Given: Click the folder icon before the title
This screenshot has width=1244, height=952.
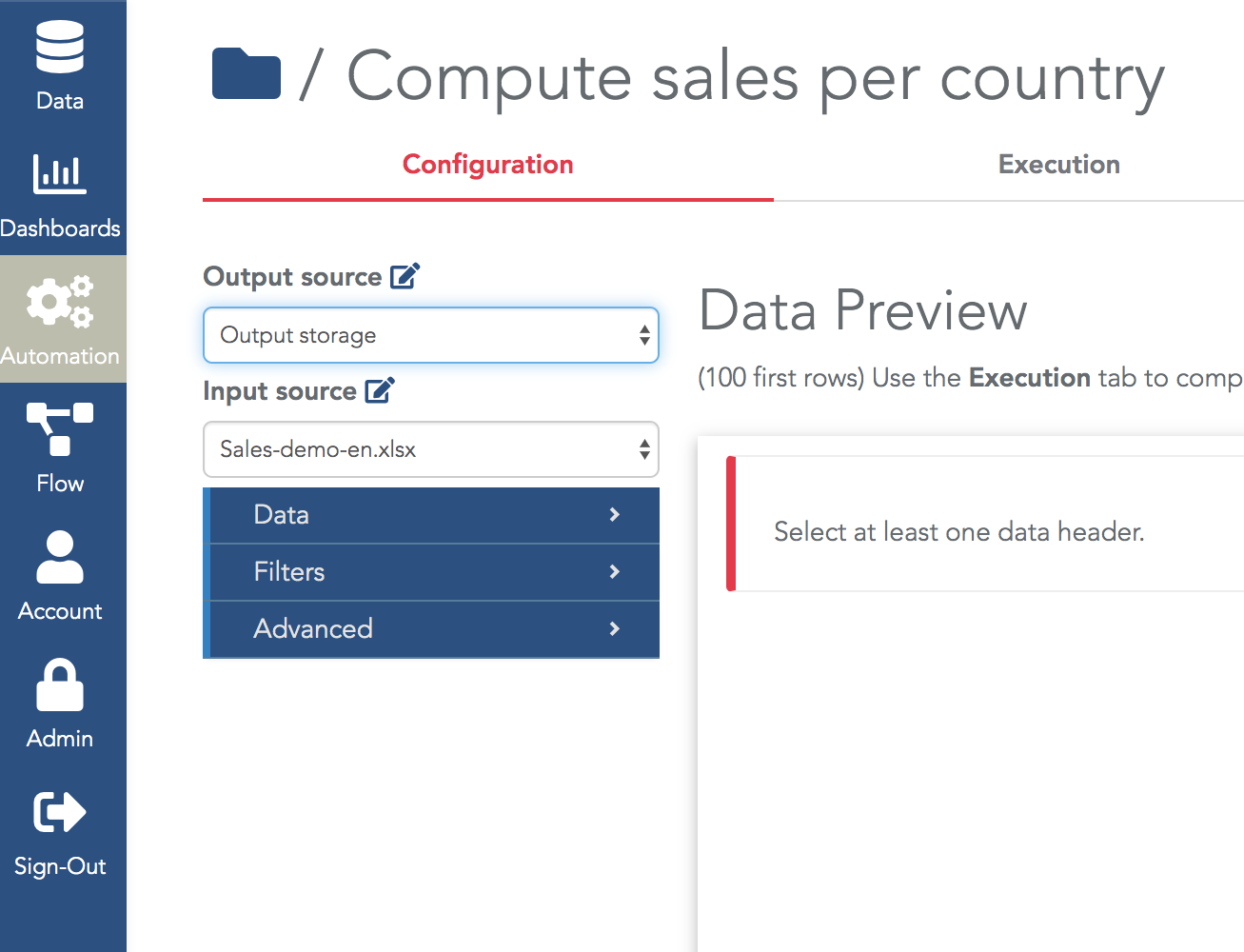Looking at the screenshot, I should point(247,74).
